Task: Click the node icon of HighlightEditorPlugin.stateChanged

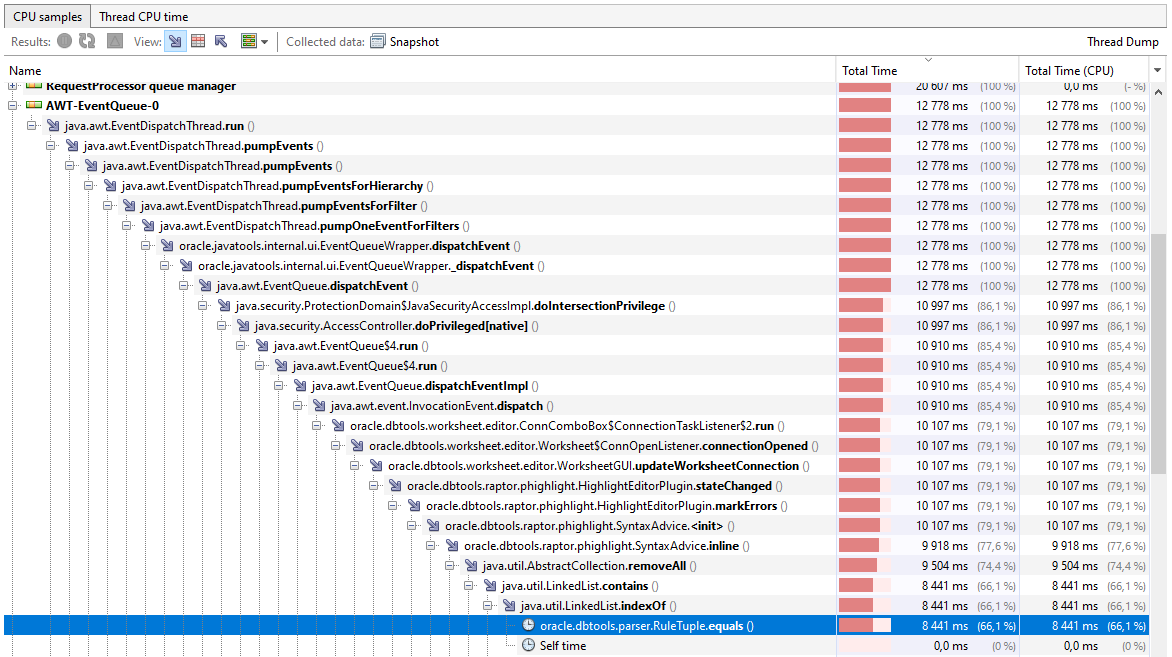Action: tap(395, 486)
